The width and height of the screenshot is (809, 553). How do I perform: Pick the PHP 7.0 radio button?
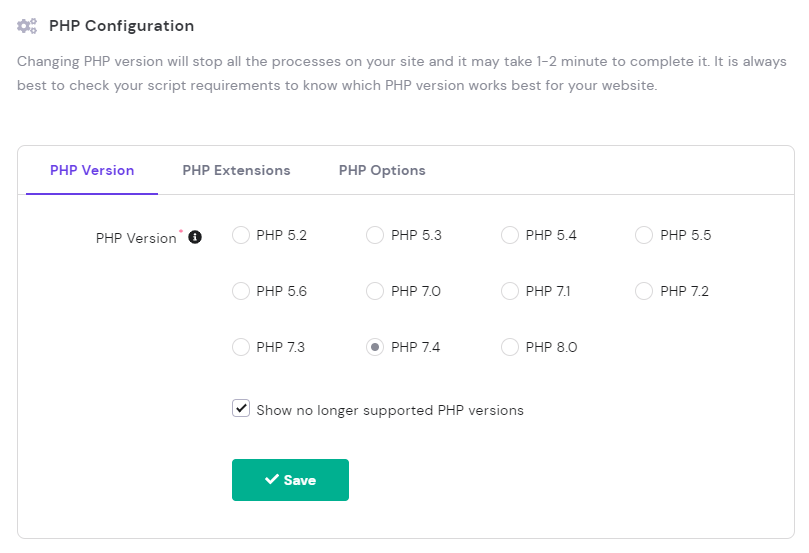(375, 292)
